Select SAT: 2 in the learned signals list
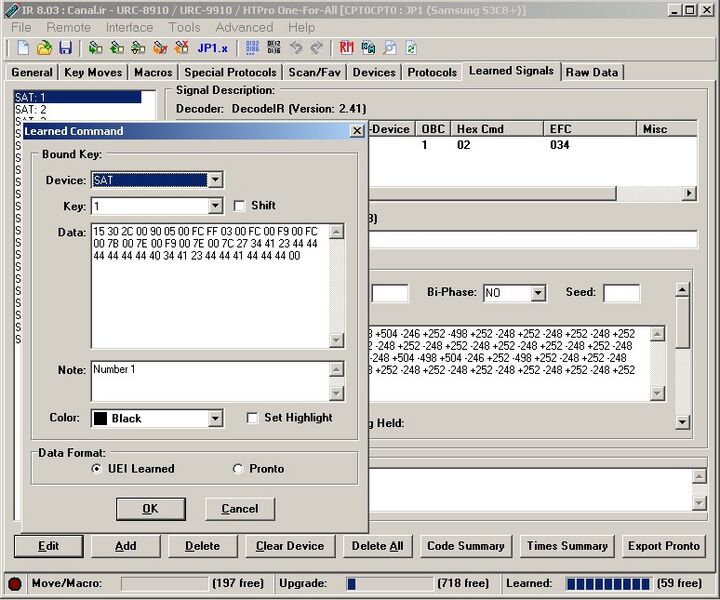Viewport: 720px width, 600px height. [77, 110]
